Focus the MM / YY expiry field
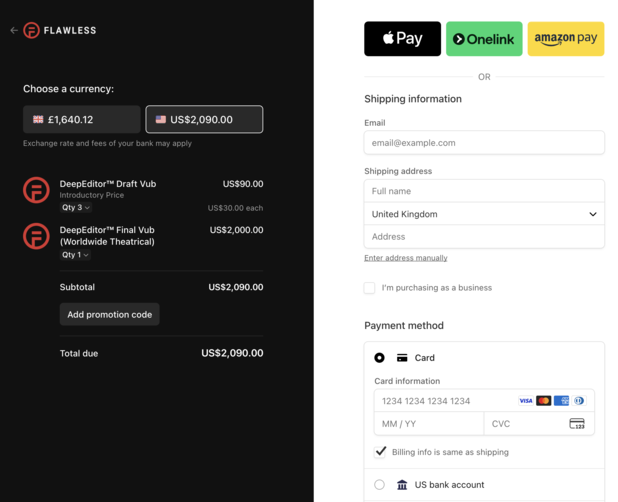 click(429, 424)
